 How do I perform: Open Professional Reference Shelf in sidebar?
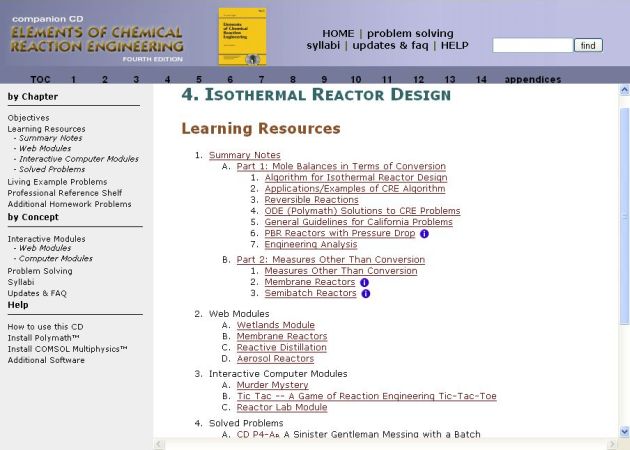point(65,193)
